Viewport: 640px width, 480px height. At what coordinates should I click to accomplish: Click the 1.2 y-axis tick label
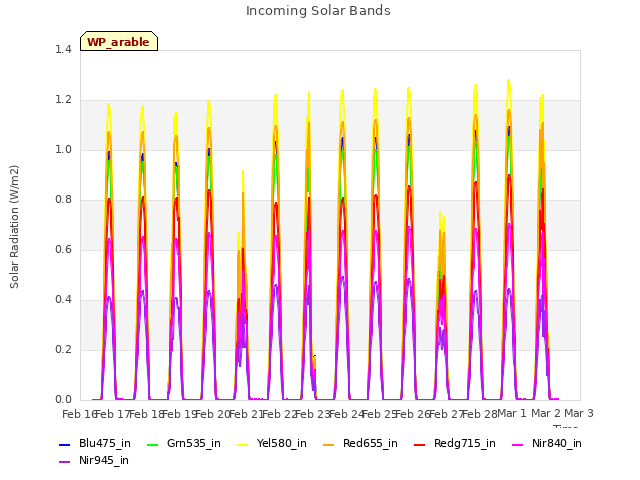(63, 100)
